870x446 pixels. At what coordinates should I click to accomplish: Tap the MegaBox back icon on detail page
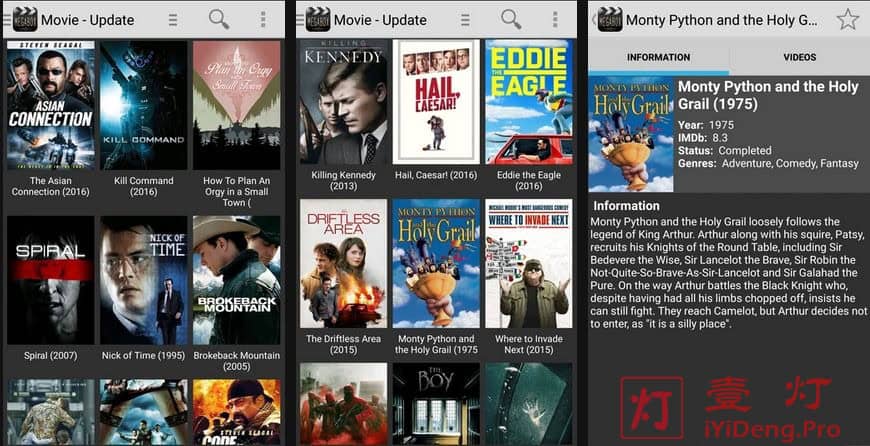point(607,19)
